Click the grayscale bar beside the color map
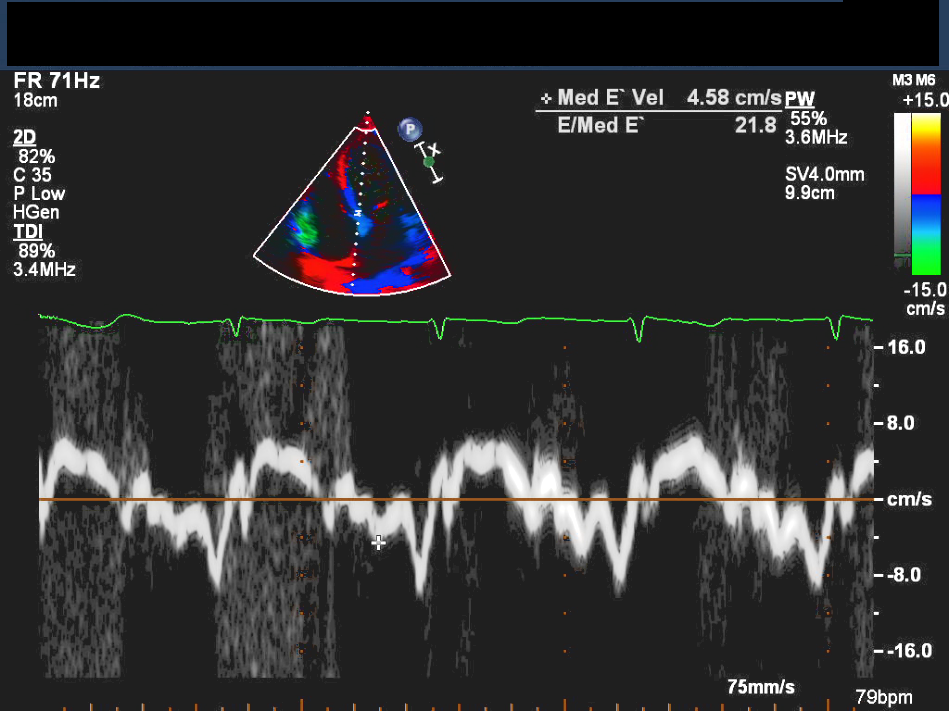Screen dimensions: 949x711 pos(904,190)
